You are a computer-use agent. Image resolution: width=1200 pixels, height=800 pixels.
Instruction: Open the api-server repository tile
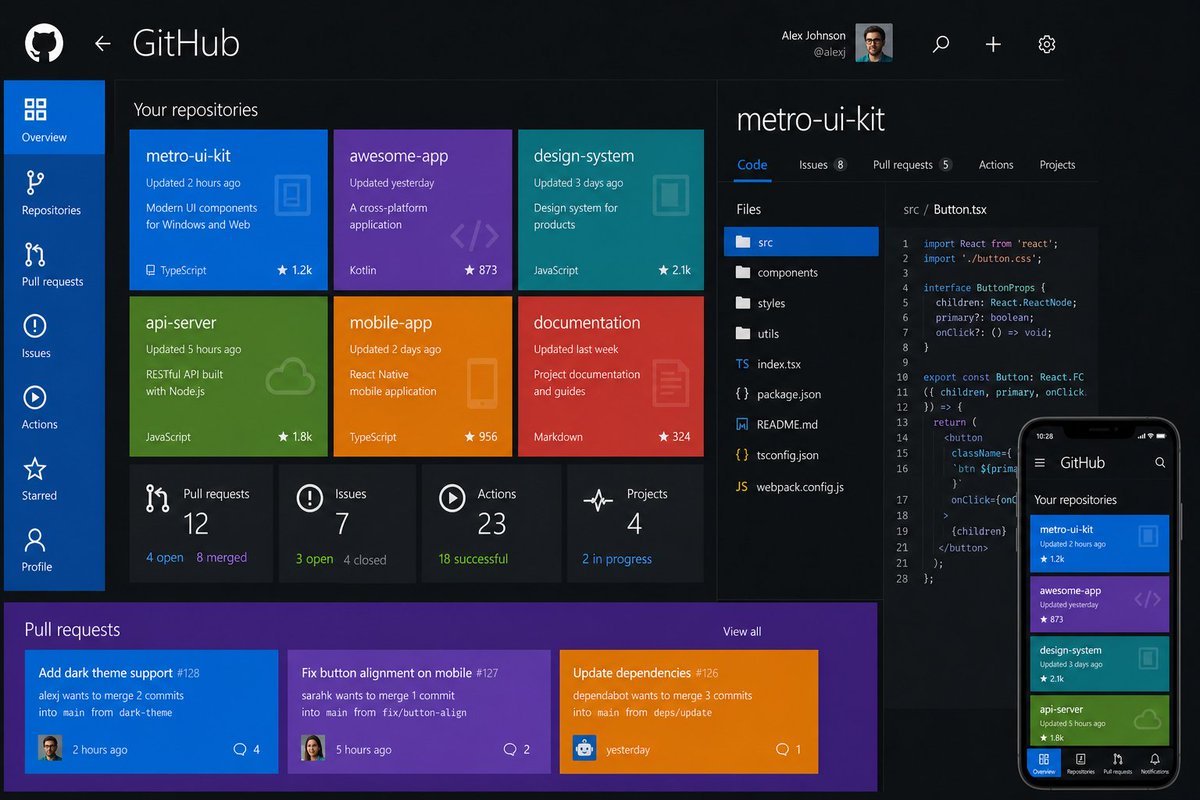(228, 376)
